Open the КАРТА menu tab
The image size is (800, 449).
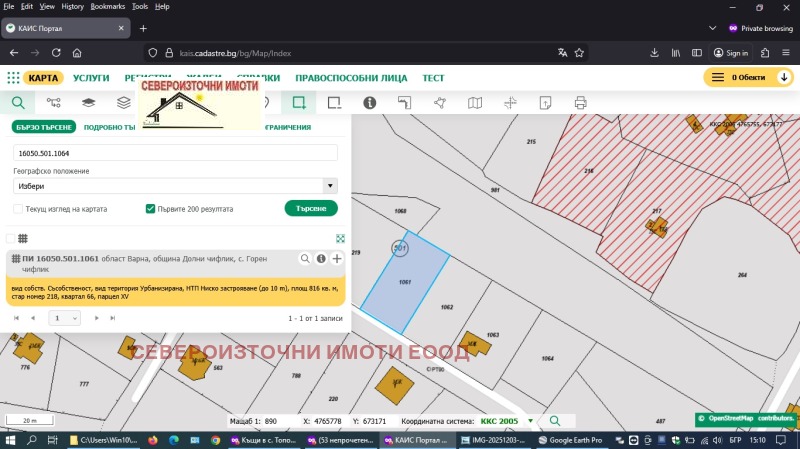43,78
